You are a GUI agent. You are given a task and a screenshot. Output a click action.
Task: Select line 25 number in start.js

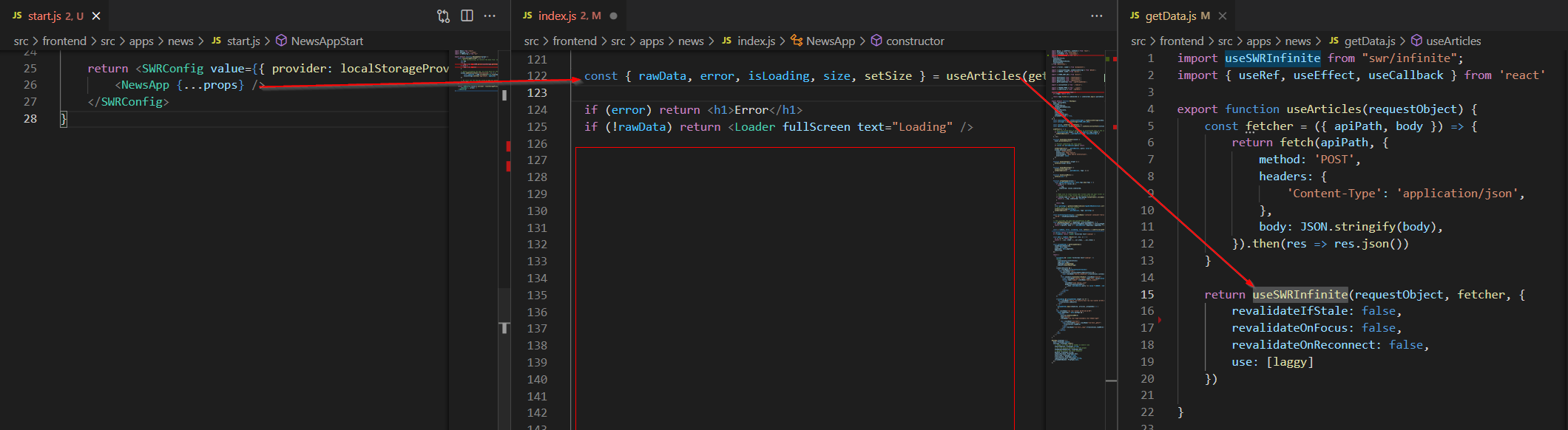coord(30,68)
